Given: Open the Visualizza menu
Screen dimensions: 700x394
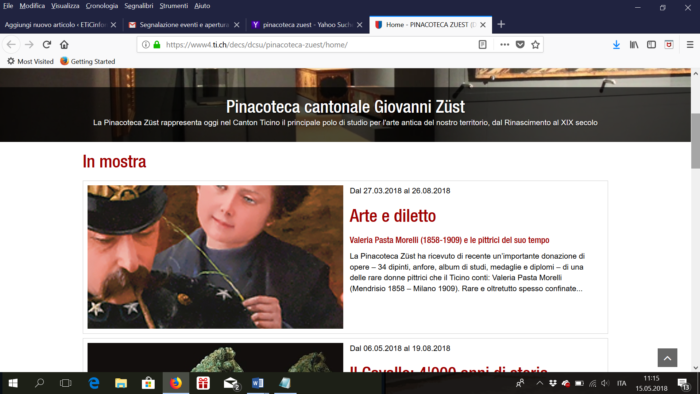Looking at the screenshot, I should pyautogui.click(x=65, y=6).
